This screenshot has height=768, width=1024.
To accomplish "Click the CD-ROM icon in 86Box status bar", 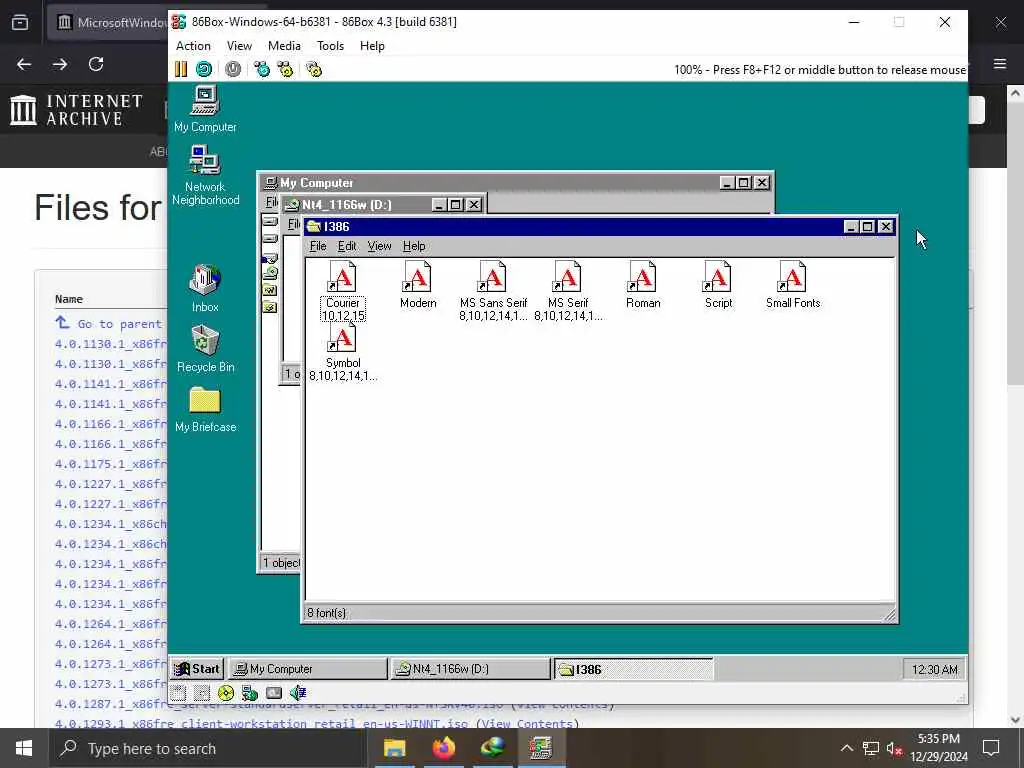I will click(x=226, y=693).
